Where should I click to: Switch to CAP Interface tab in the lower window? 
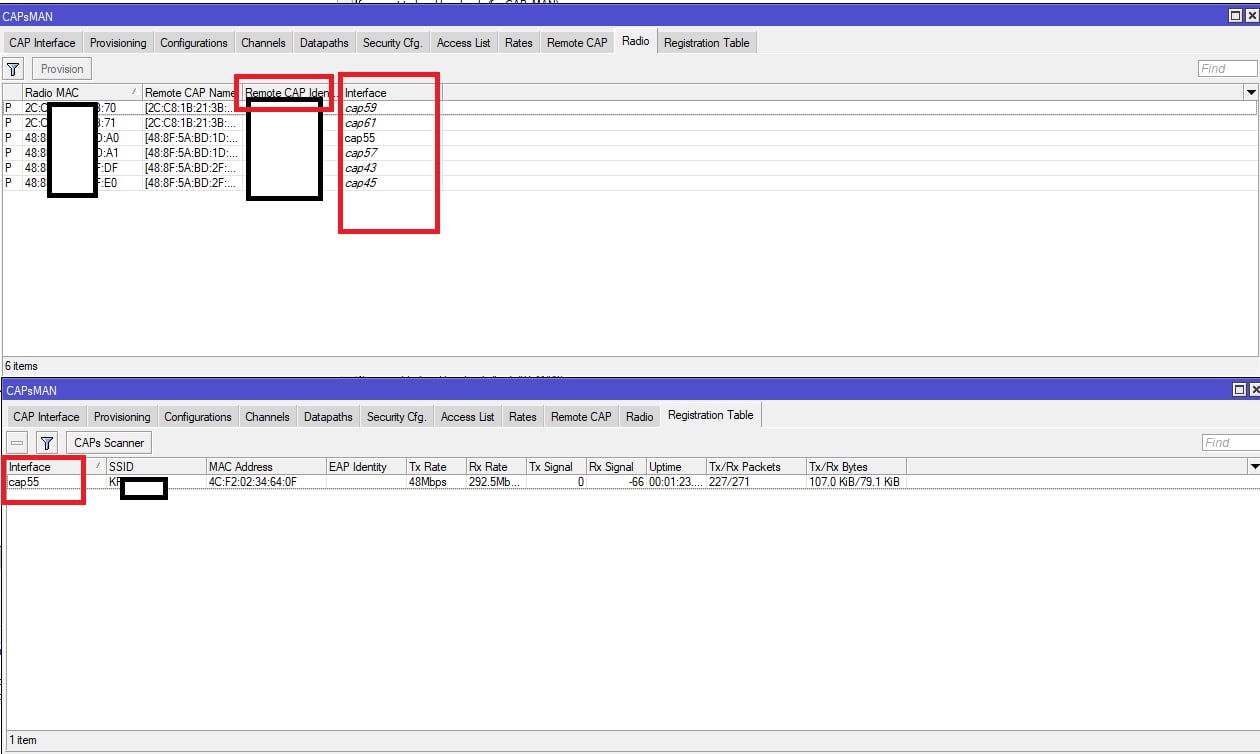click(46, 417)
